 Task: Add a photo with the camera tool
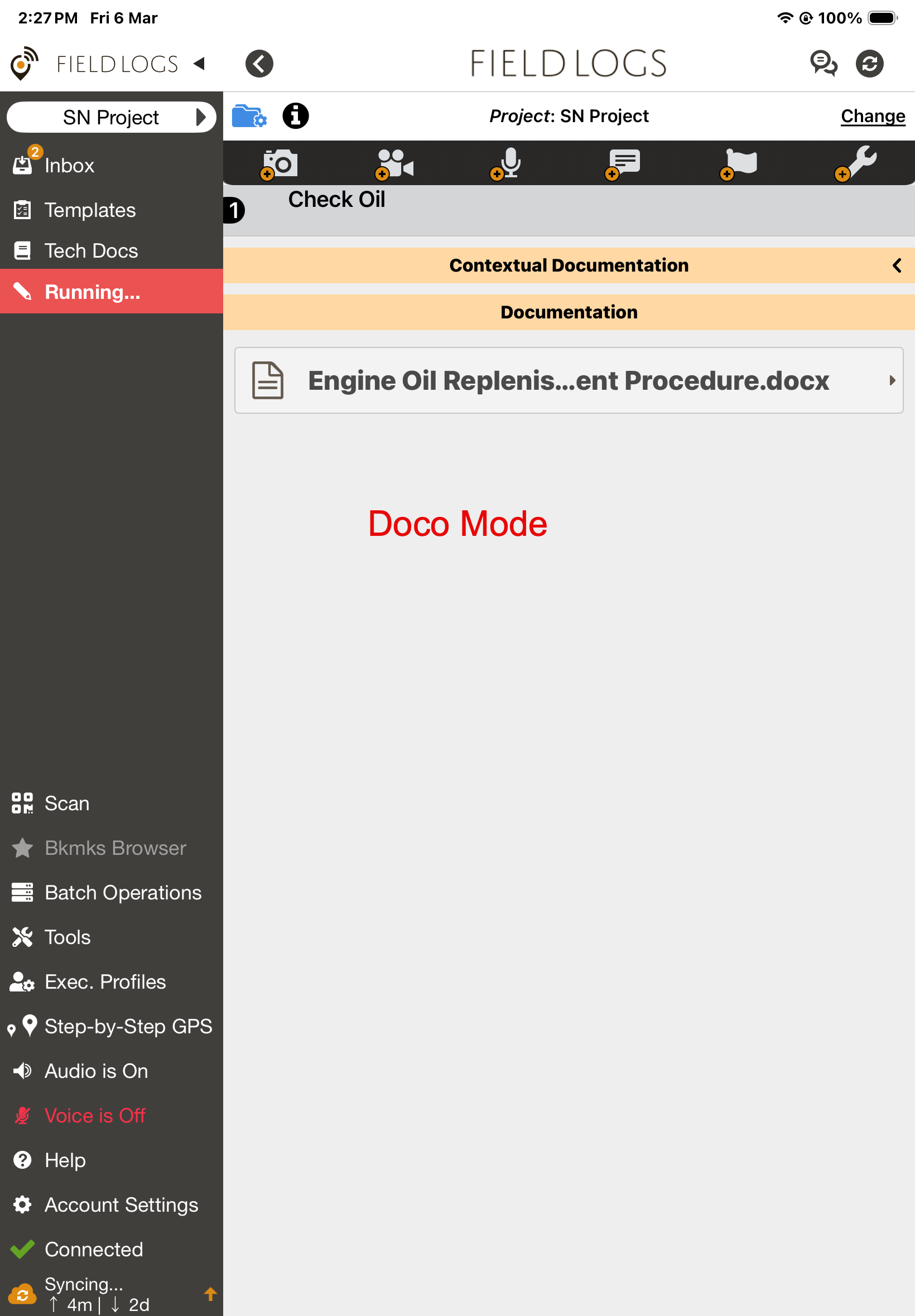click(280, 163)
